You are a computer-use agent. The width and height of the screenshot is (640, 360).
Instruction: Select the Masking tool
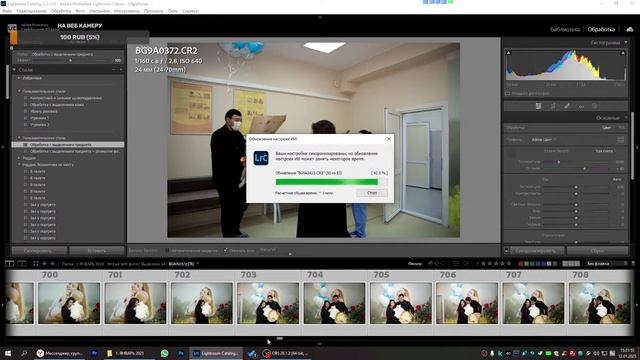[x=595, y=106]
